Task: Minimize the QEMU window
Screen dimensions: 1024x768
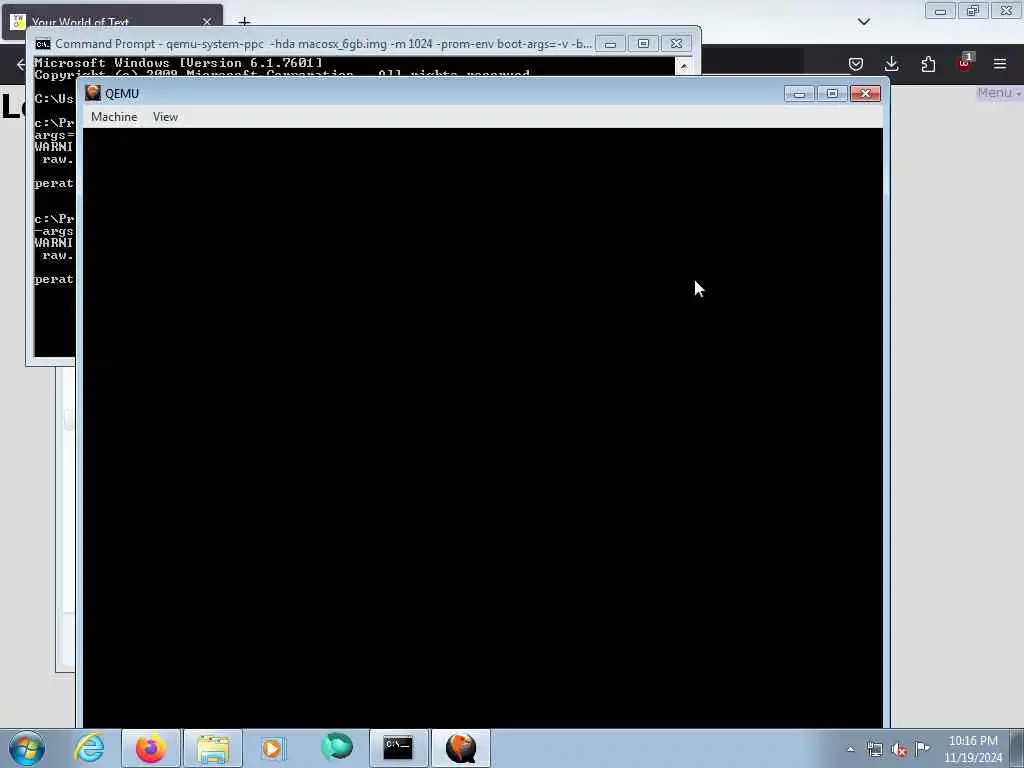Action: click(799, 94)
